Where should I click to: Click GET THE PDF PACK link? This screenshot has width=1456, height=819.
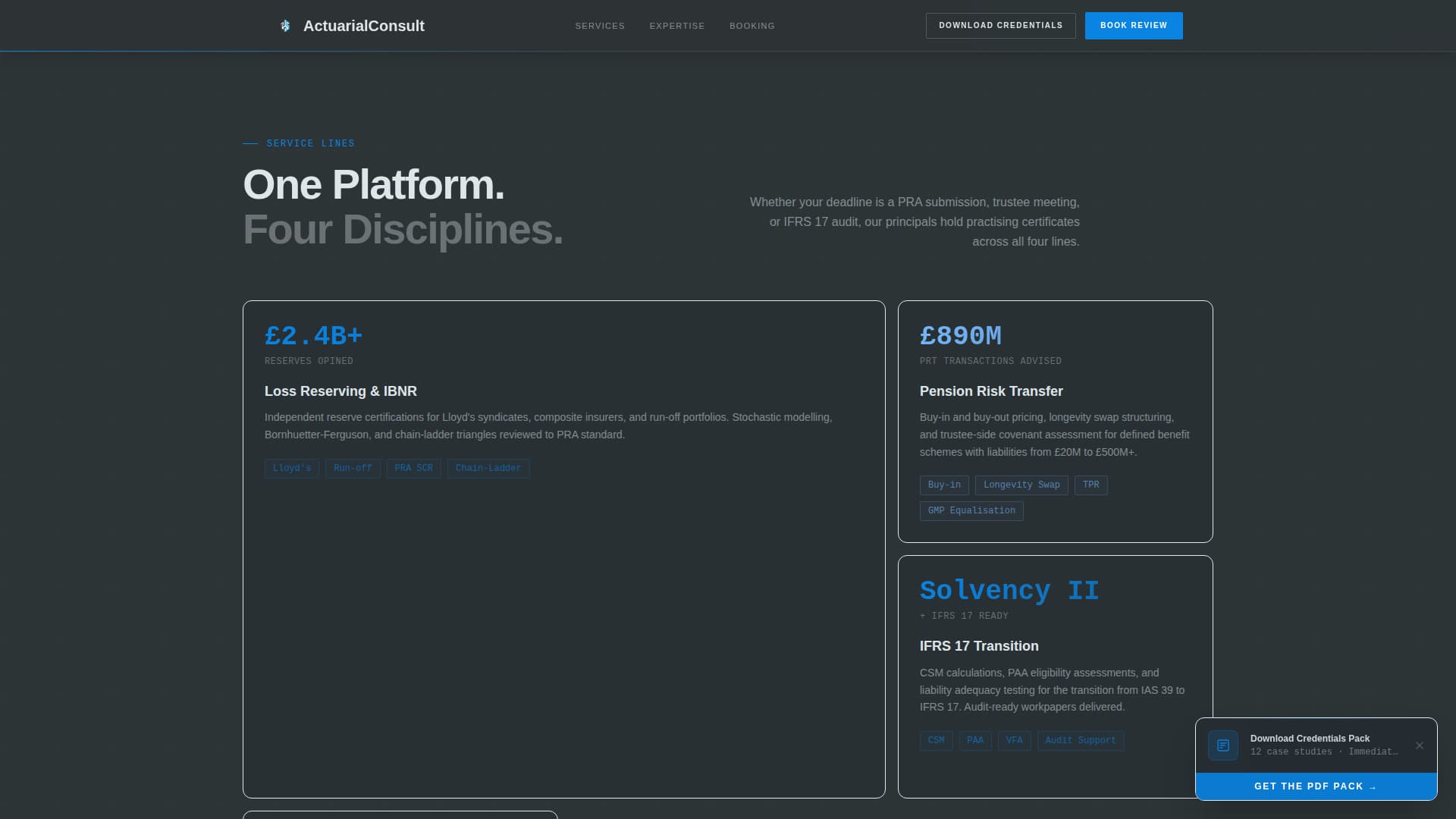pos(1316,786)
